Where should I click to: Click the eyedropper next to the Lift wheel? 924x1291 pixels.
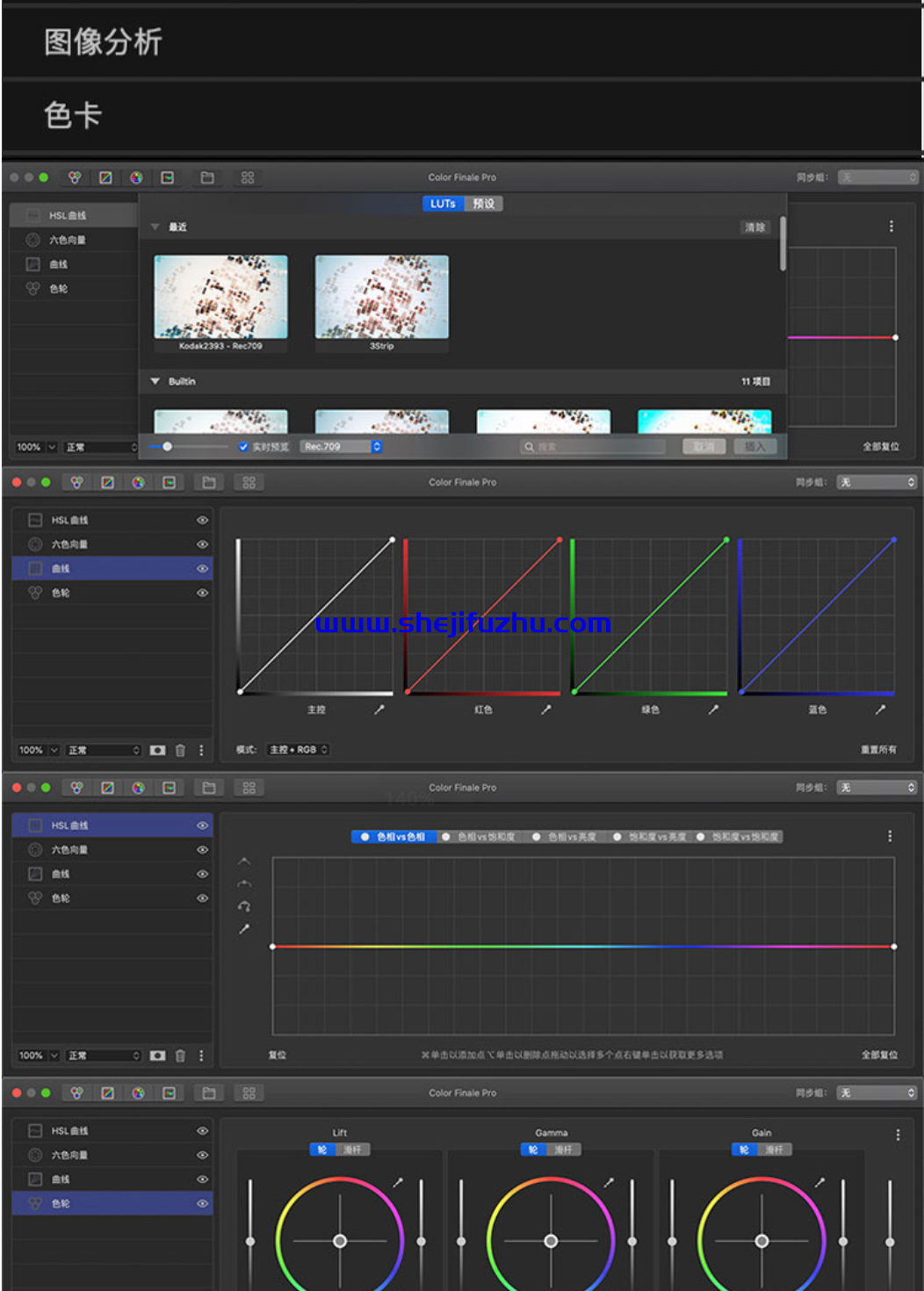(398, 1182)
